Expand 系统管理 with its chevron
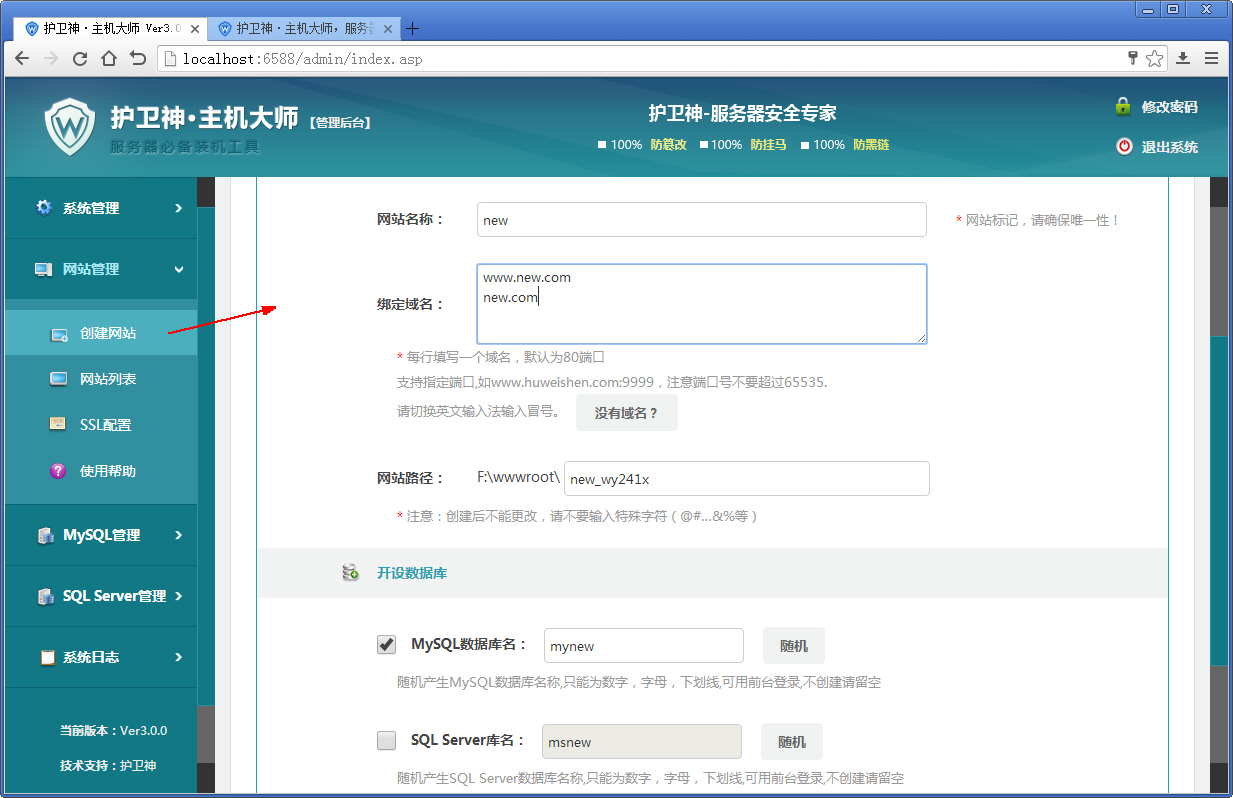This screenshot has width=1233, height=798. (x=178, y=208)
